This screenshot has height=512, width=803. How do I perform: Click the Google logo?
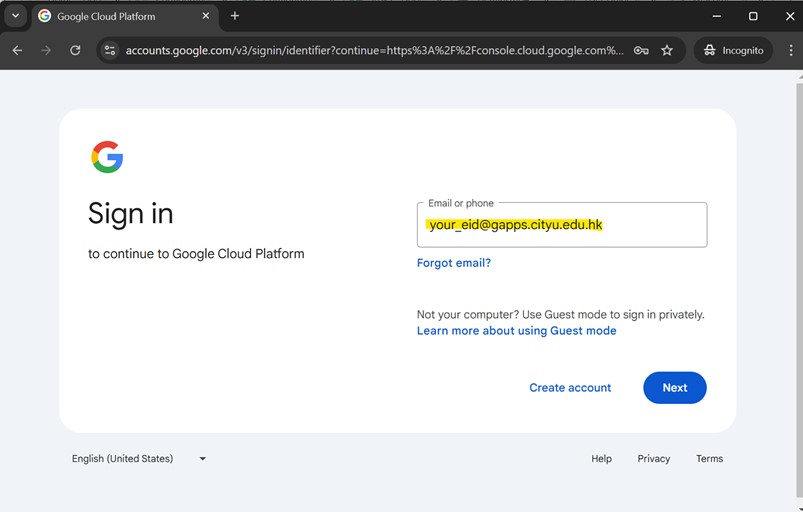tap(107, 157)
